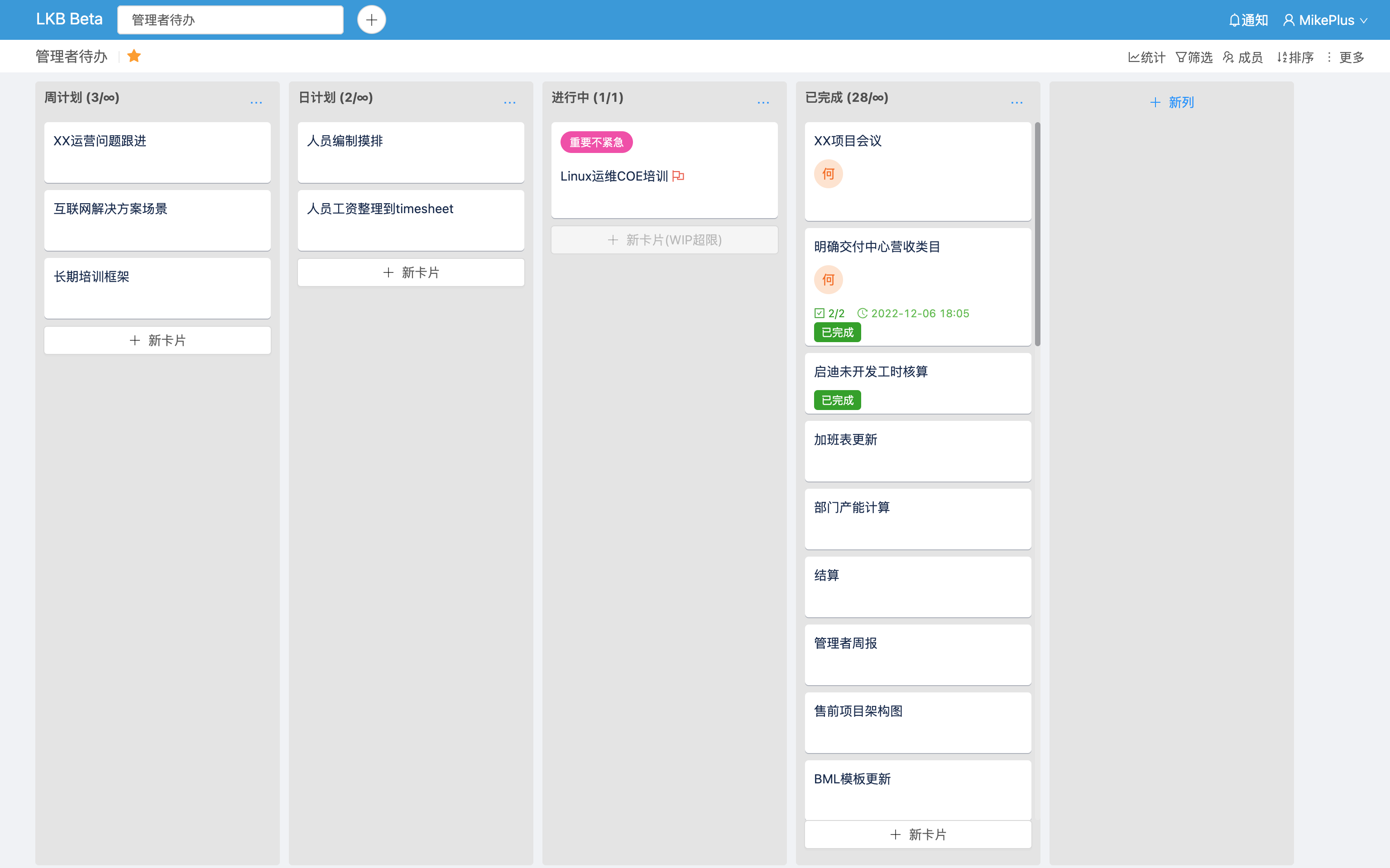
Task: Click the 2022-12-06 18:05 due date
Action: [913, 314]
